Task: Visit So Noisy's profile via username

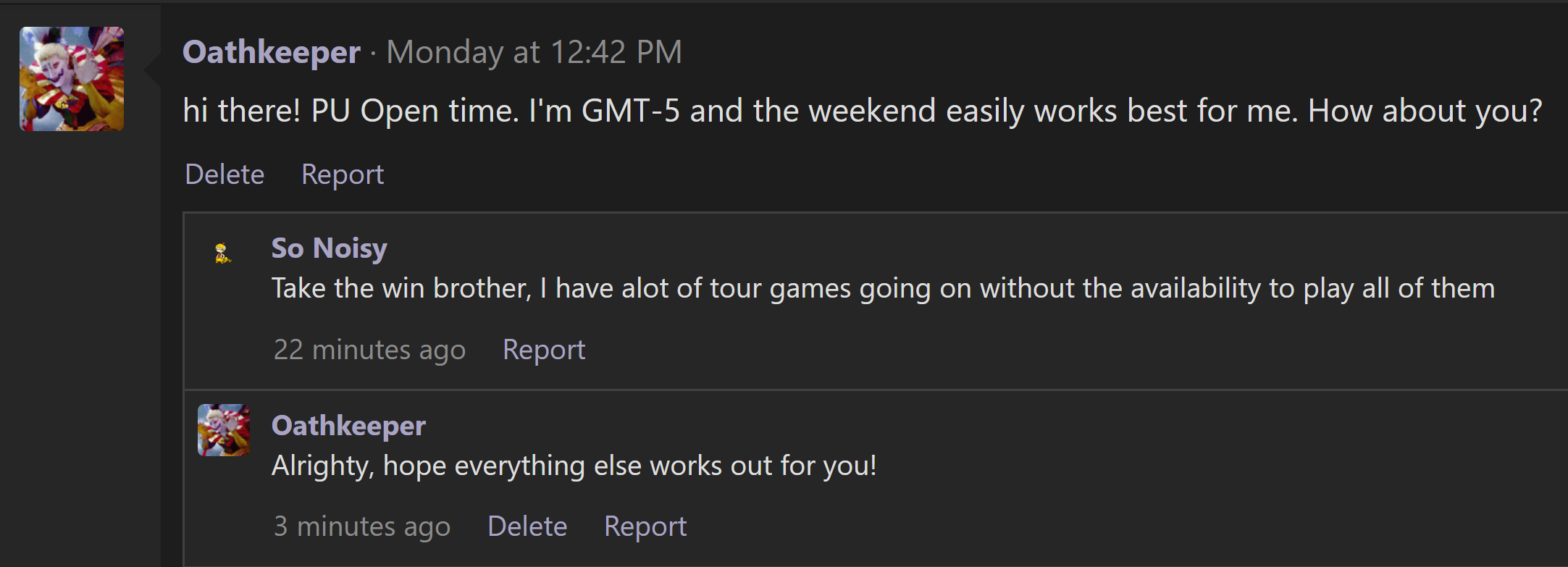Action: point(330,248)
